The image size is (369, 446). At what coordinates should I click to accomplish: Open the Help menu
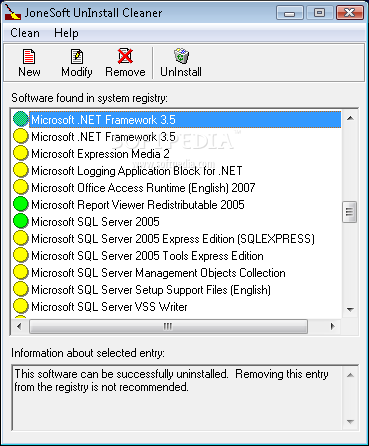click(66, 33)
